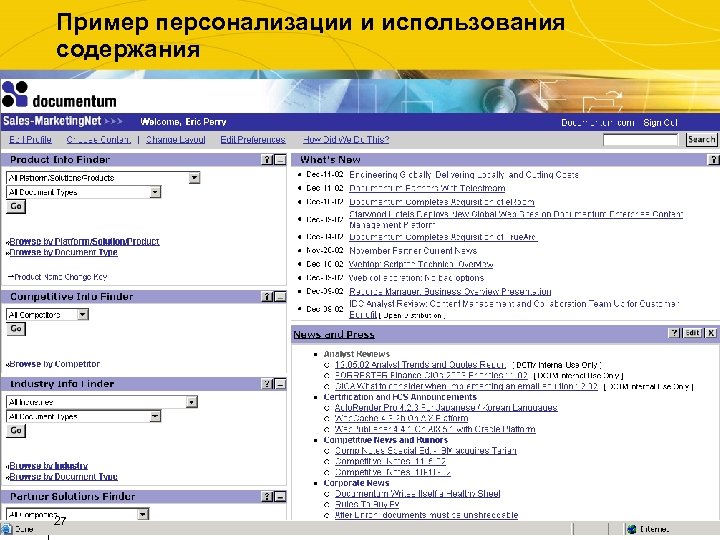720x540 pixels.
Task: Open help for Competitive Info Finder panel
Action: [x=267, y=297]
